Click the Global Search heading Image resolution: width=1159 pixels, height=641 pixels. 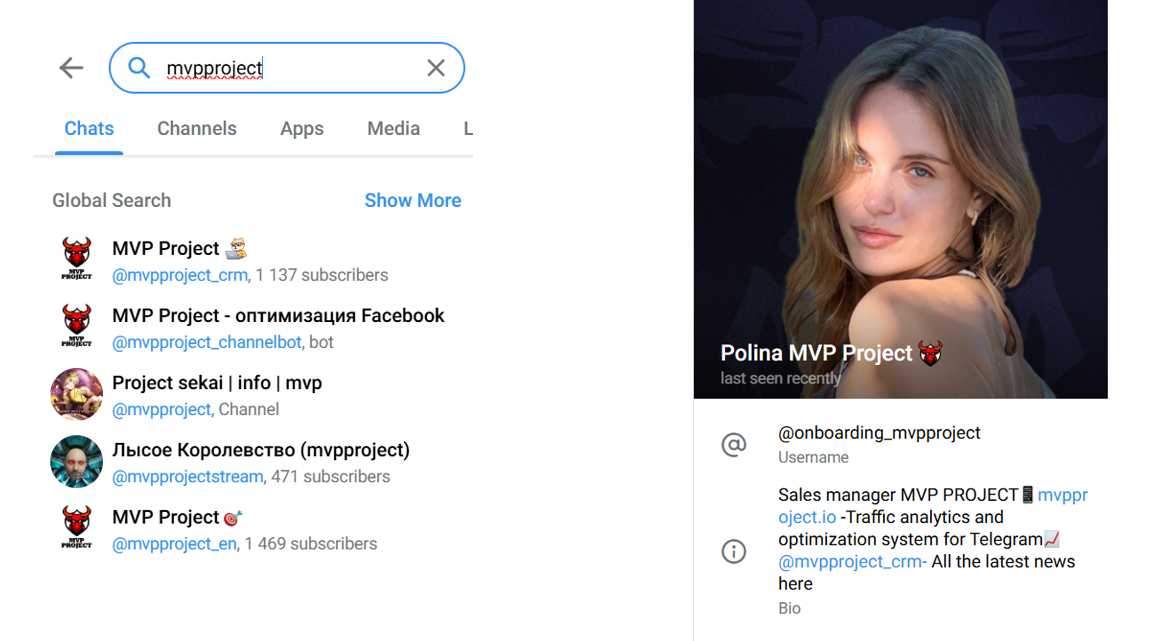(112, 200)
